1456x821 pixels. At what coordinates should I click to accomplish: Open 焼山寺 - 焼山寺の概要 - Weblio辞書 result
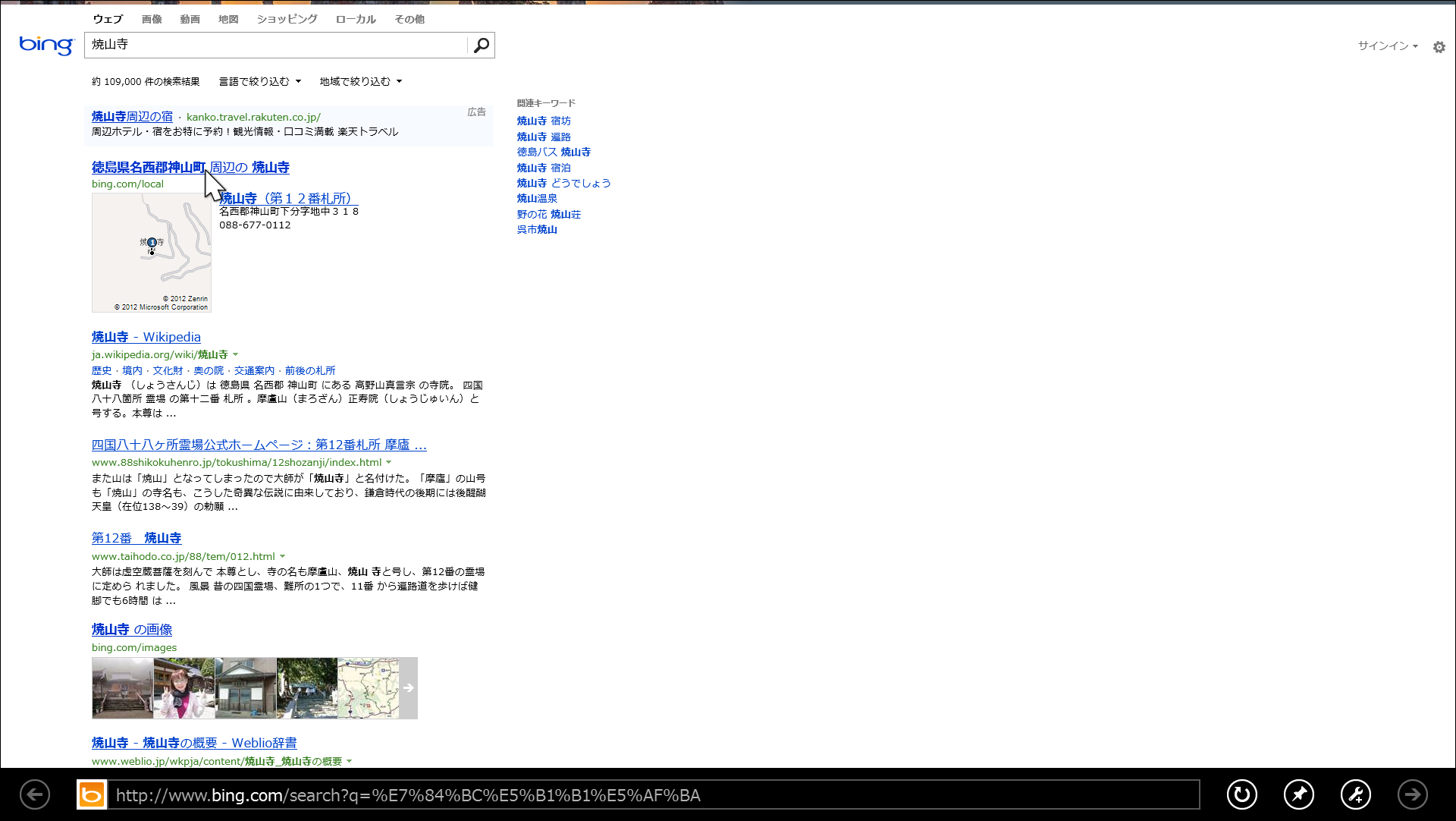point(194,744)
